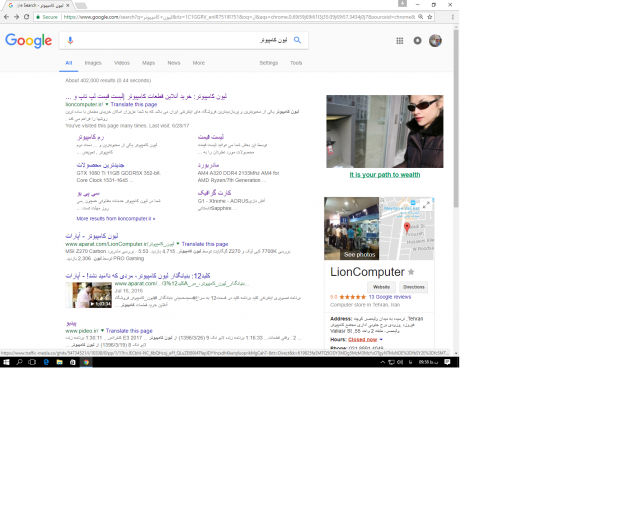Open the Store icon on the taskbar
This screenshot has height=511, width=640.
point(73,362)
